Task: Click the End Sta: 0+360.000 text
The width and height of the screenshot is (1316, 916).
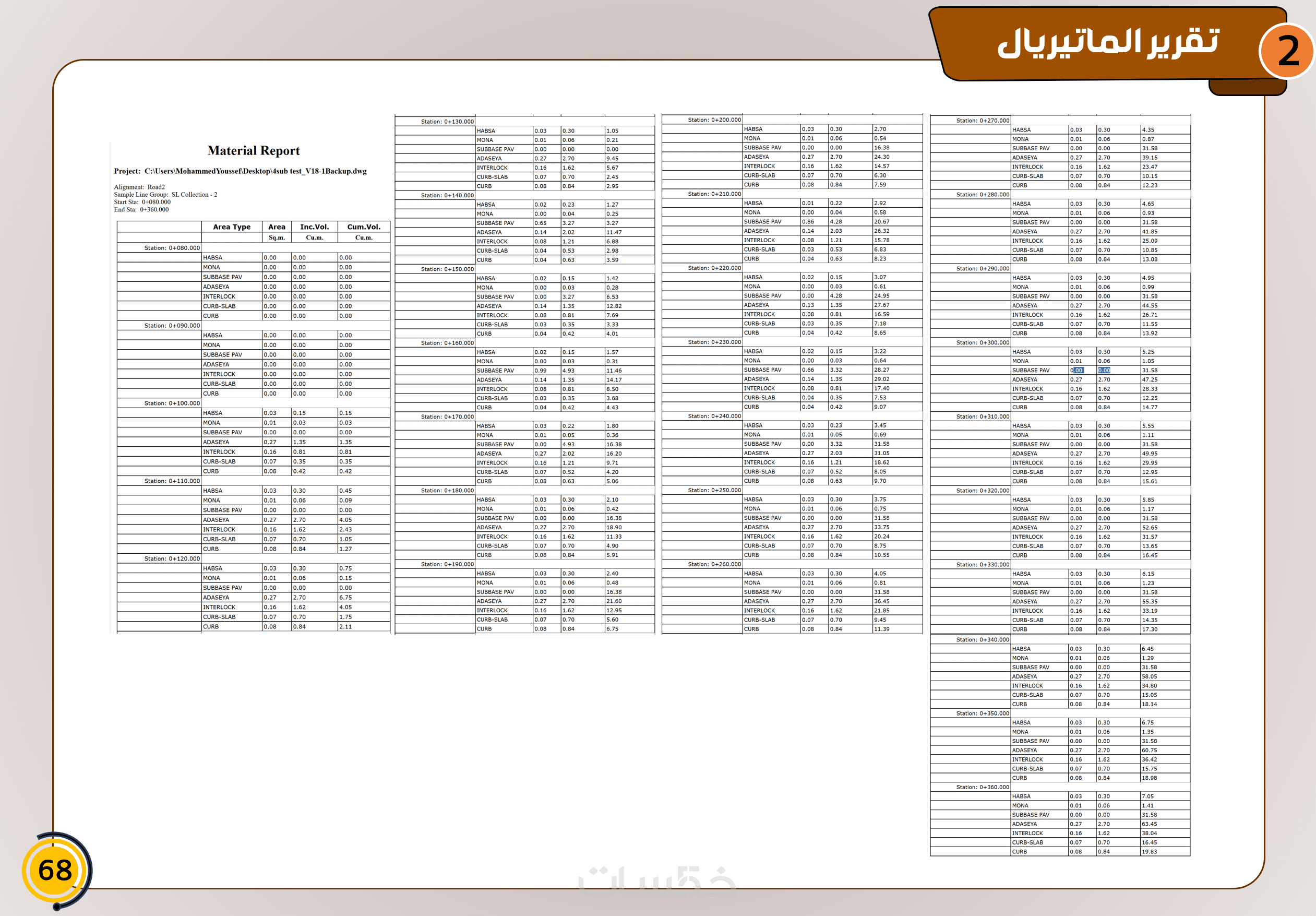Action: coord(141,209)
